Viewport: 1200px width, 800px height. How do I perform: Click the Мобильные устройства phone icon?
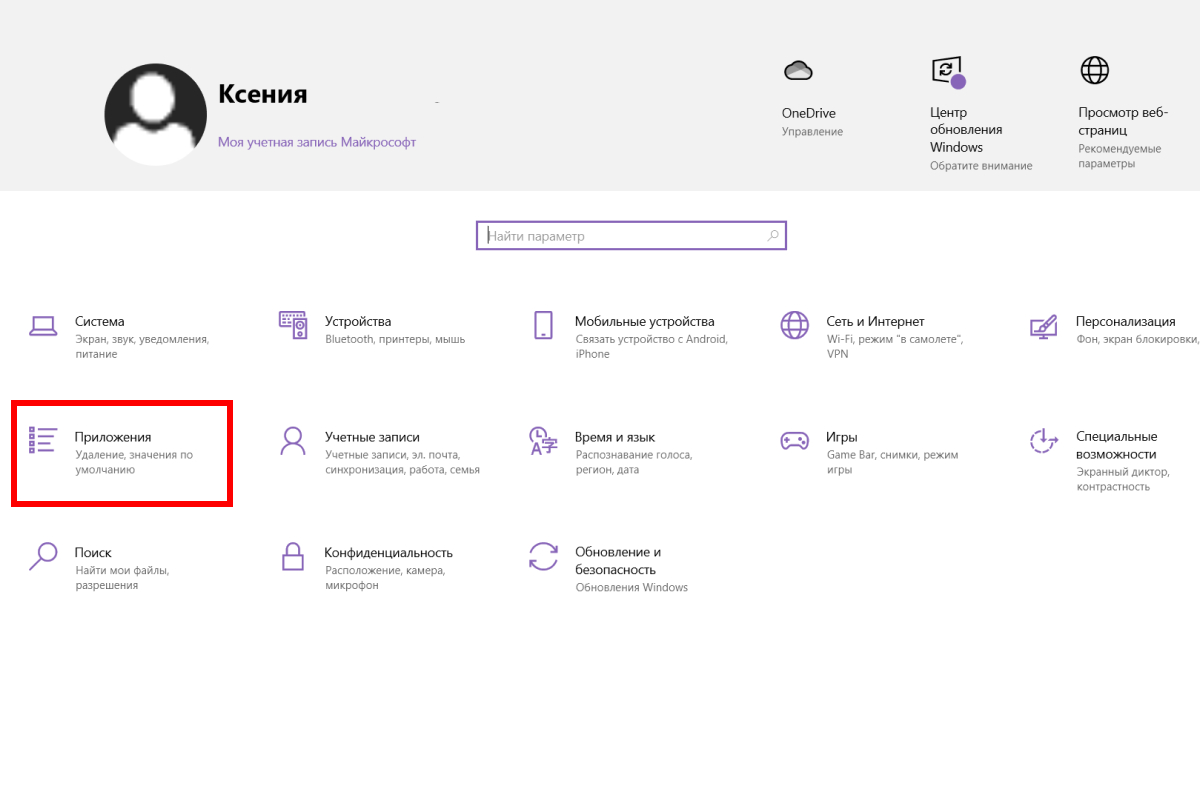543,326
